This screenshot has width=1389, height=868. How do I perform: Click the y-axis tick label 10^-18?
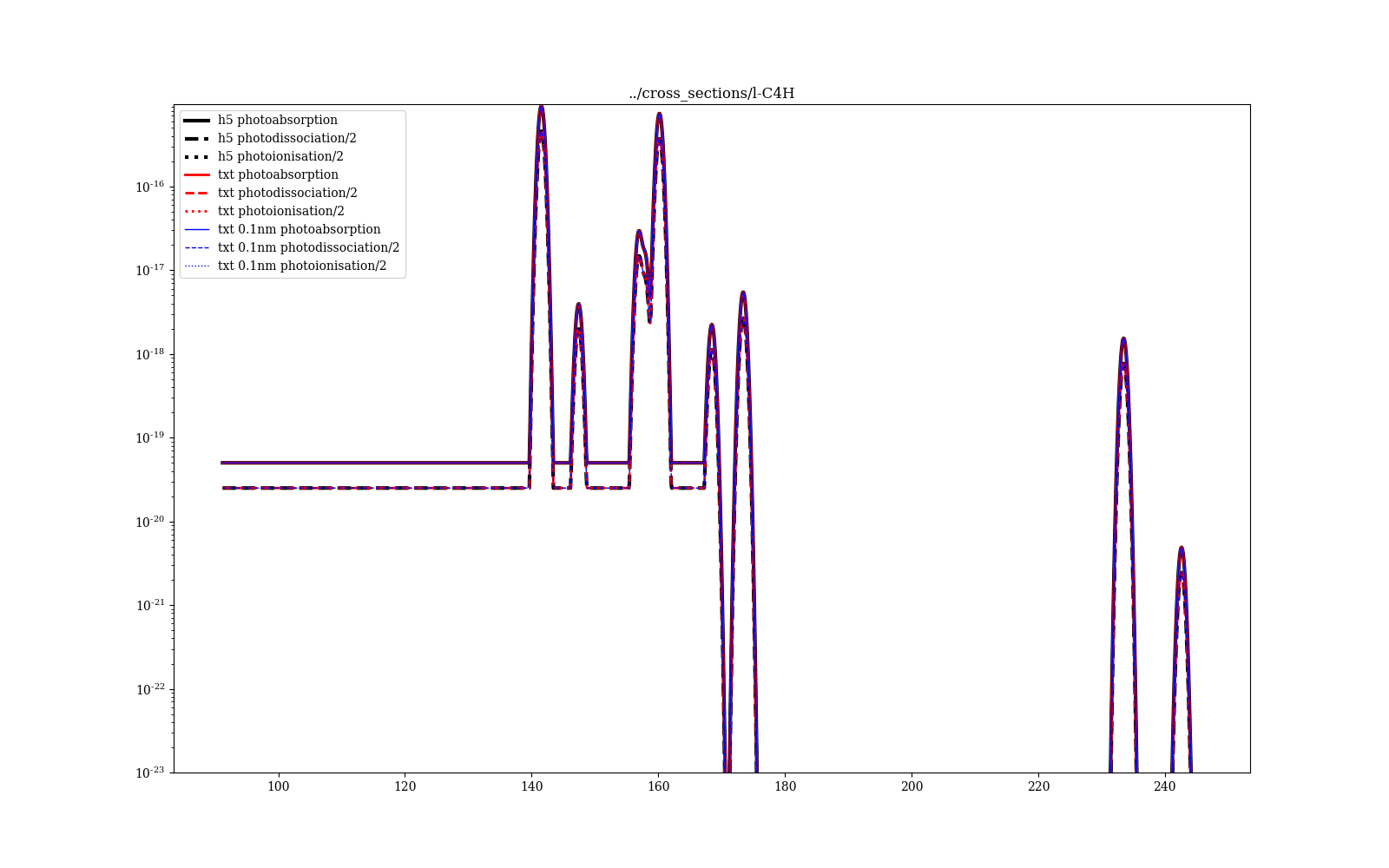click(x=150, y=353)
